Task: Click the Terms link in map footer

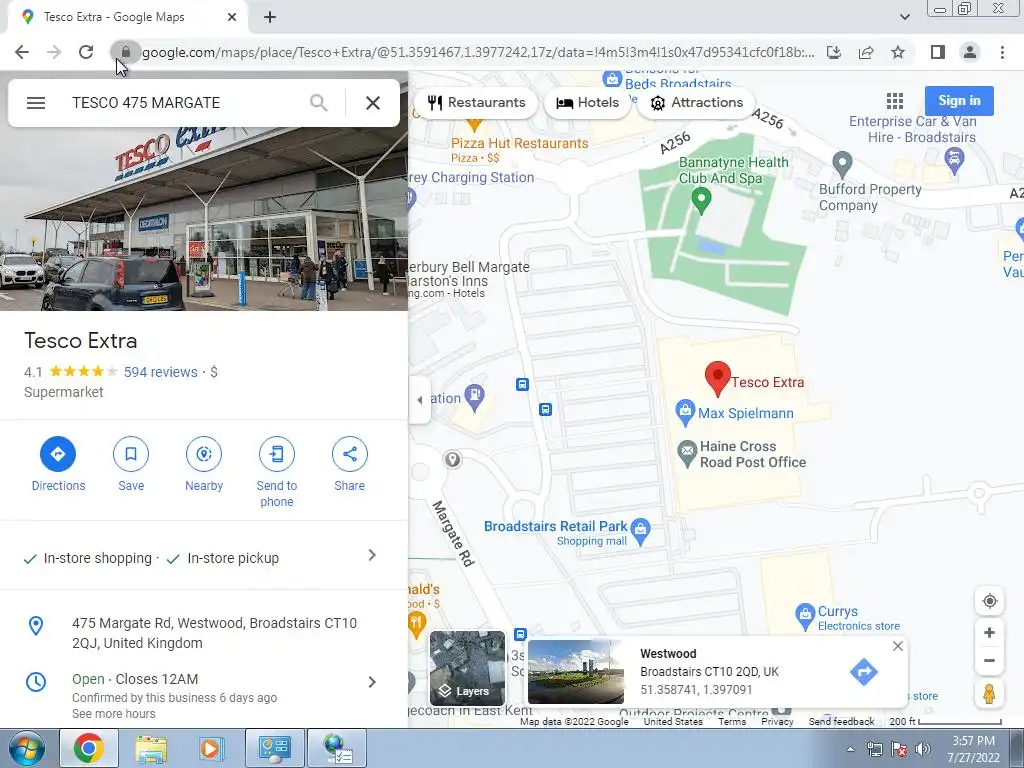Action: (732, 722)
